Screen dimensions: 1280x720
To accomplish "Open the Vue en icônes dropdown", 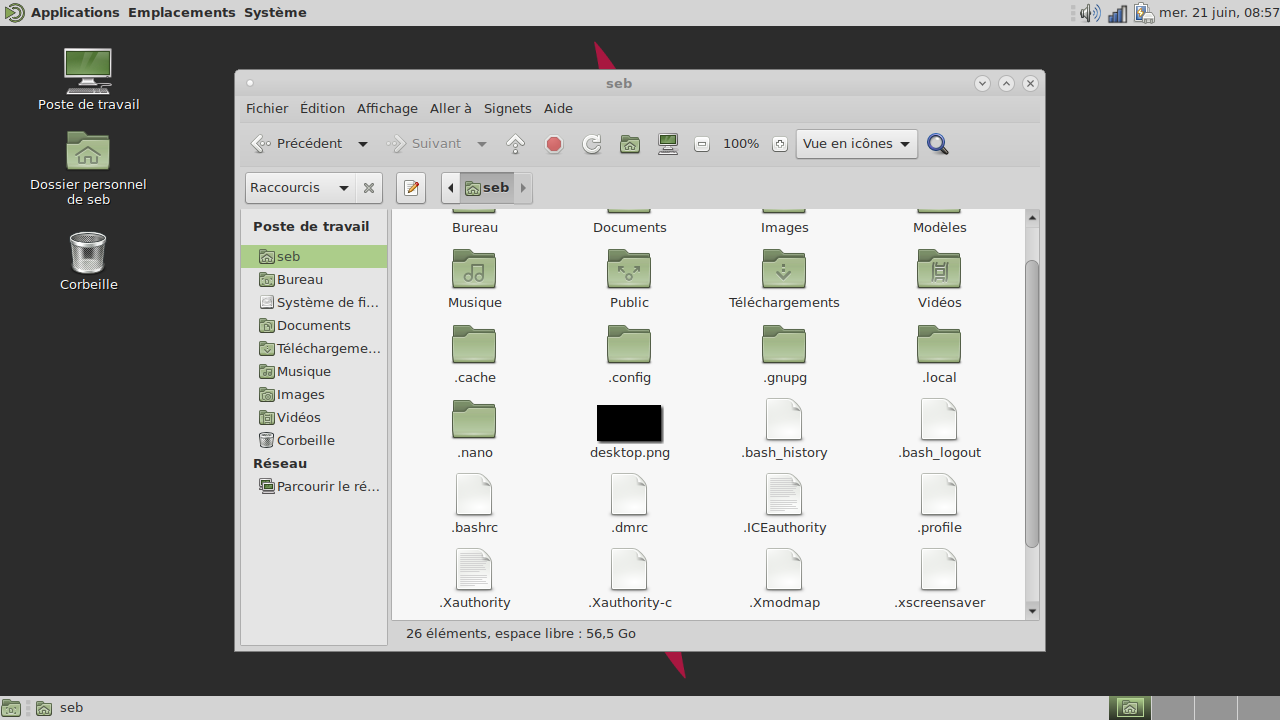I will pos(856,144).
